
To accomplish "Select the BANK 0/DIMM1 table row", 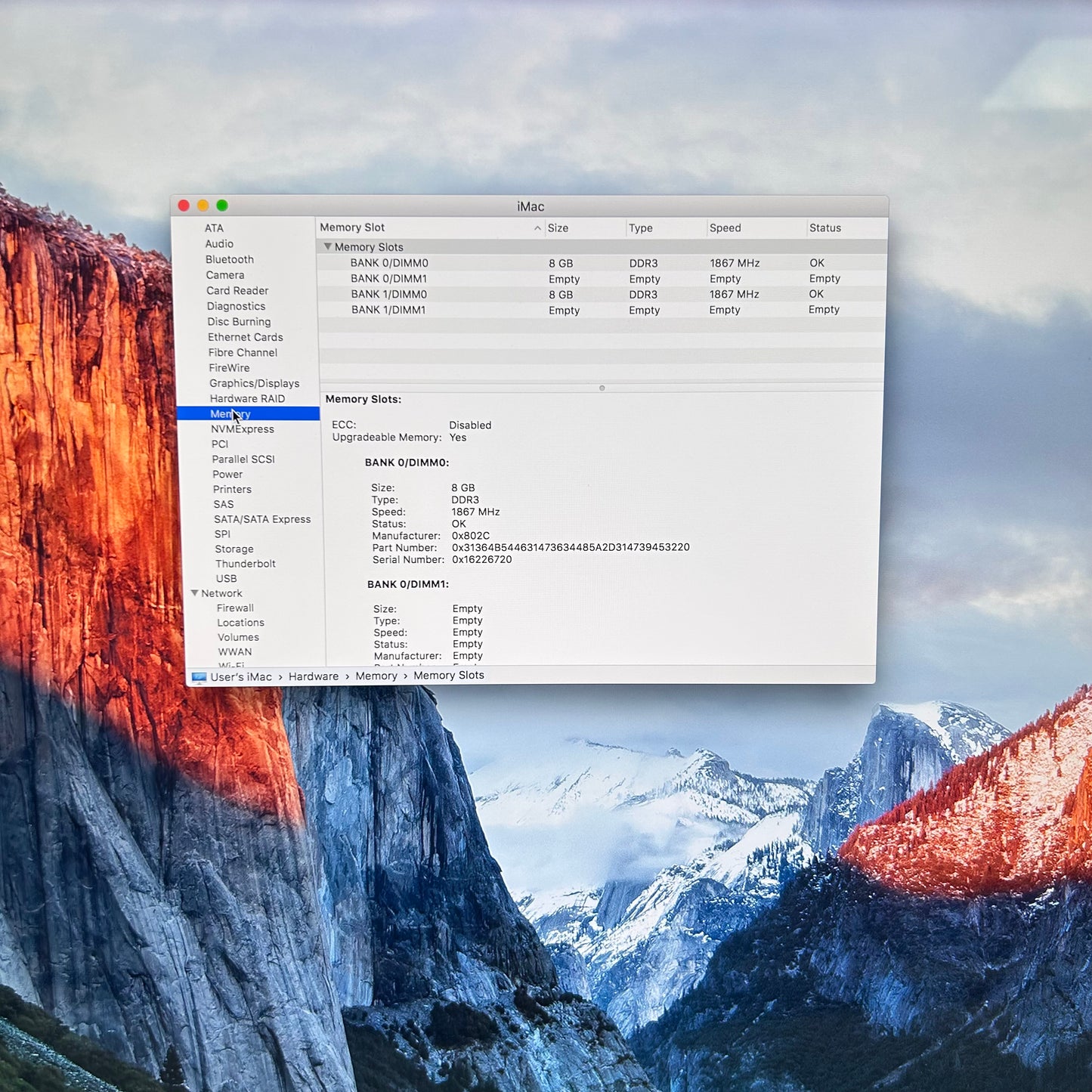I will click(602, 279).
